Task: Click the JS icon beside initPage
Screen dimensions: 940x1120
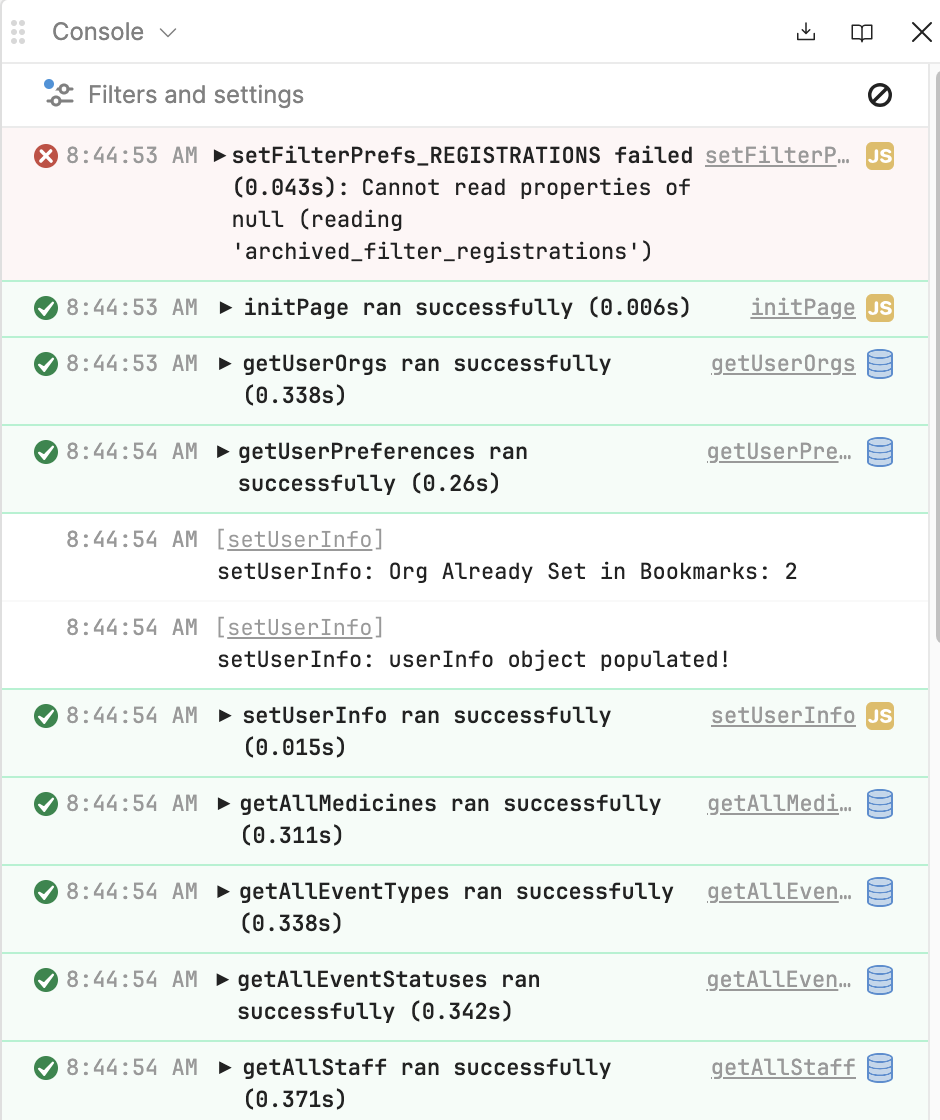Action: pos(879,308)
